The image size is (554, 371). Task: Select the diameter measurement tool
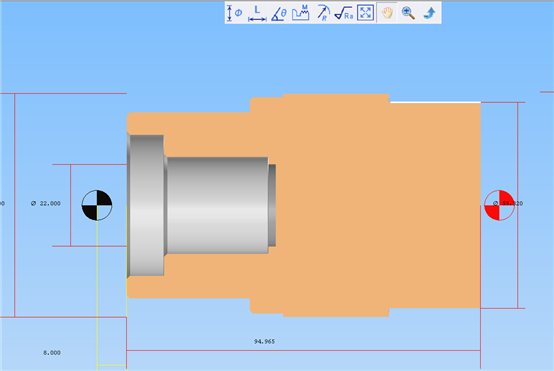[235, 13]
